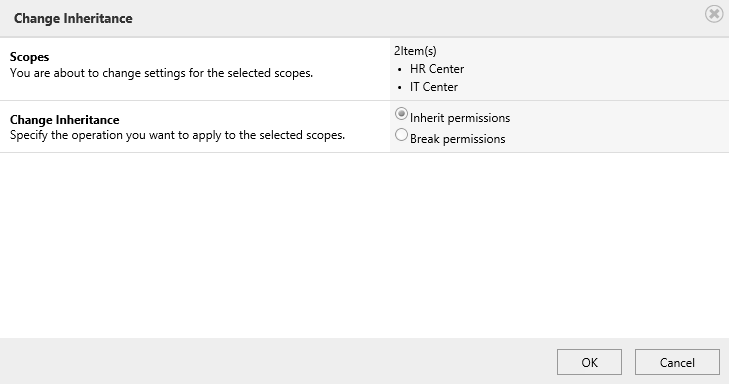Click the Break permissions label text
The height and width of the screenshot is (384, 729).
click(457, 139)
